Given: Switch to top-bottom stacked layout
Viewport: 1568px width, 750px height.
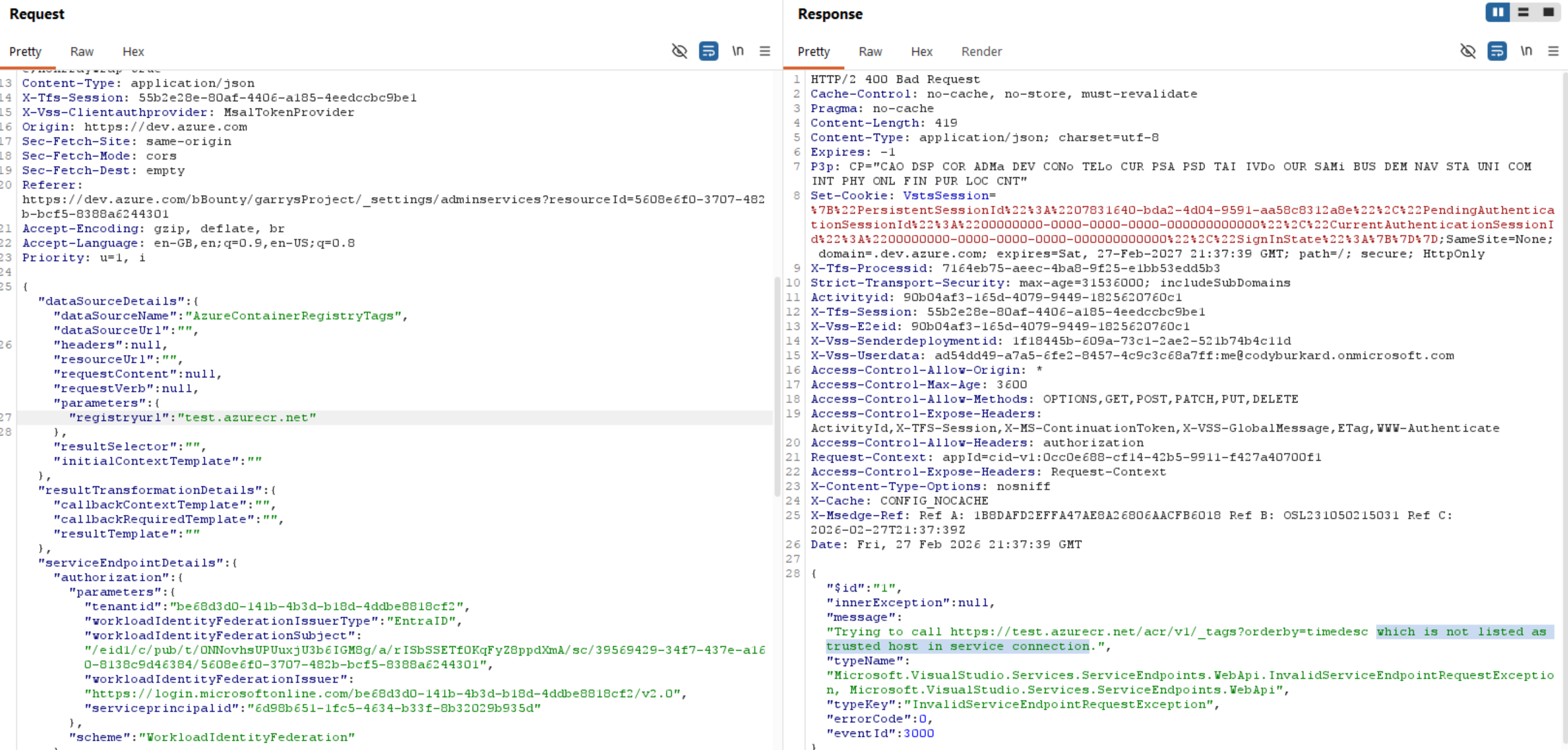Looking at the screenshot, I should point(1523,12).
